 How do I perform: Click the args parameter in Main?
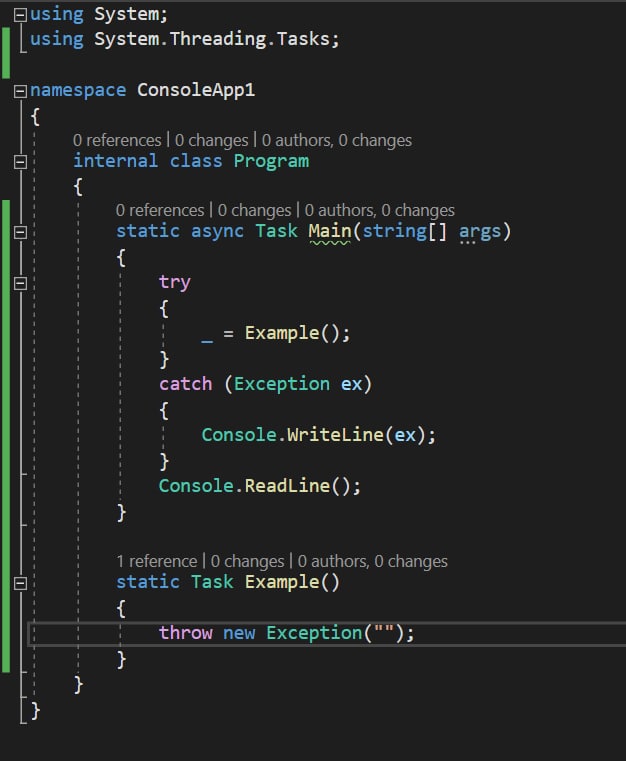(x=480, y=231)
